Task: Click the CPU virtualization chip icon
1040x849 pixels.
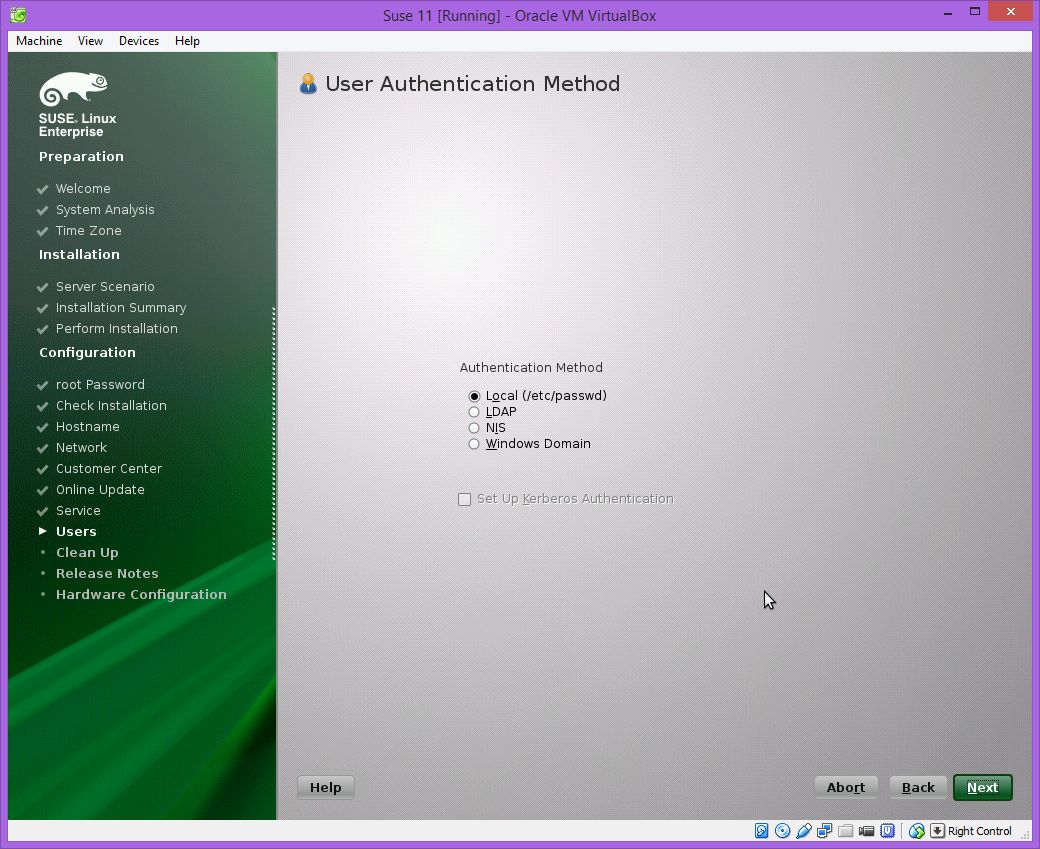Action: coord(887,830)
